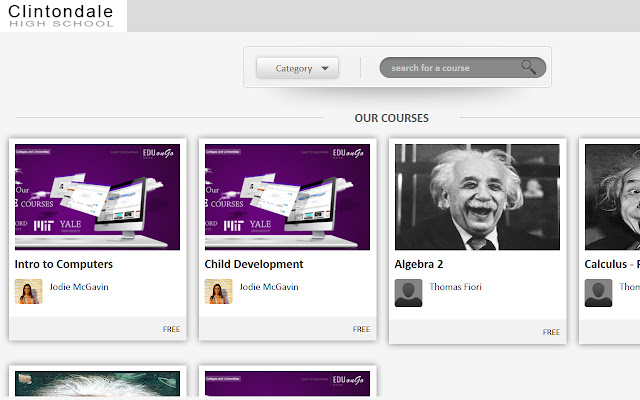Click the Calculus course title
The width and height of the screenshot is (640, 400).
(612, 264)
